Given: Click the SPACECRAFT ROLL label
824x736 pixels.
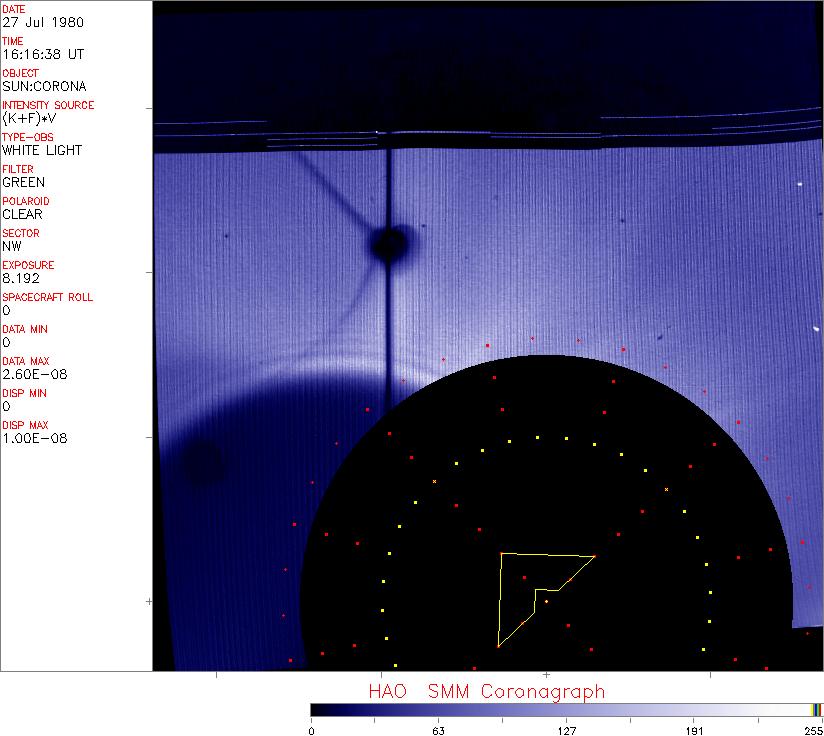Looking at the screenshot, I should [x=48, y=297].
